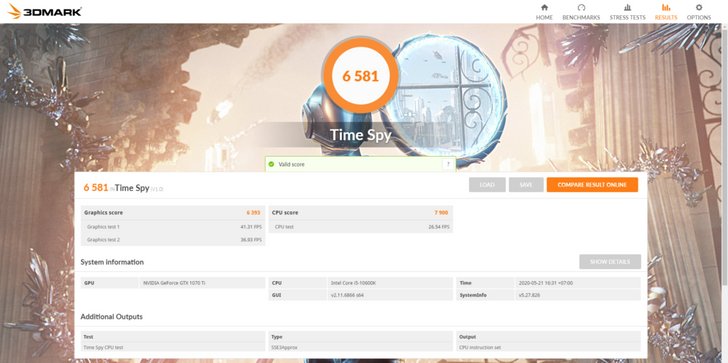Click the NVIDIA GeForce GTX 1070 Ti field
The image size is (728, 363).
coord(202,283)
